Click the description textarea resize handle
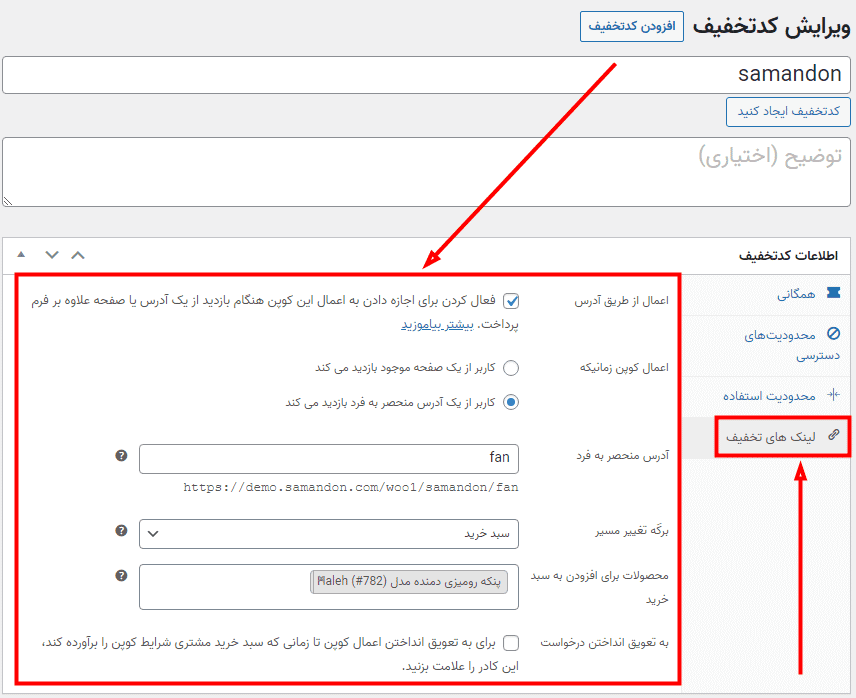 tap(8, 201)
